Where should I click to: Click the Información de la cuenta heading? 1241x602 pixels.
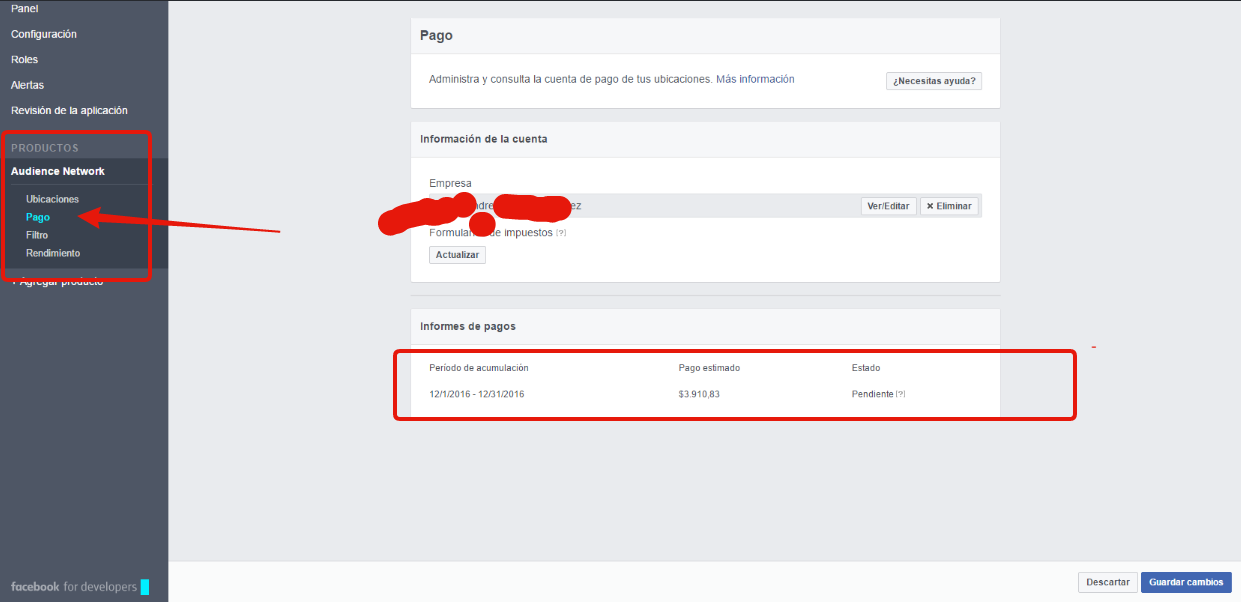click(483, 139)
